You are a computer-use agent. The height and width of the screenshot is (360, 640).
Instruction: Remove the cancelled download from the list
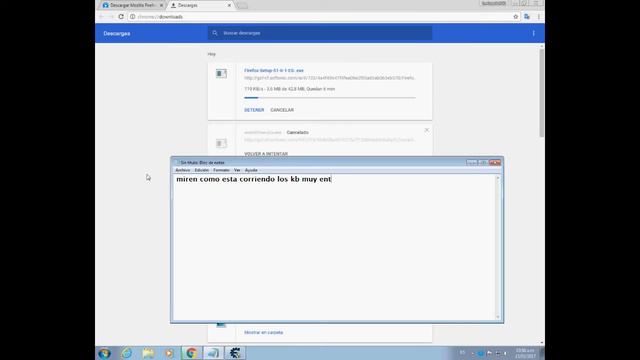(427, 130)
